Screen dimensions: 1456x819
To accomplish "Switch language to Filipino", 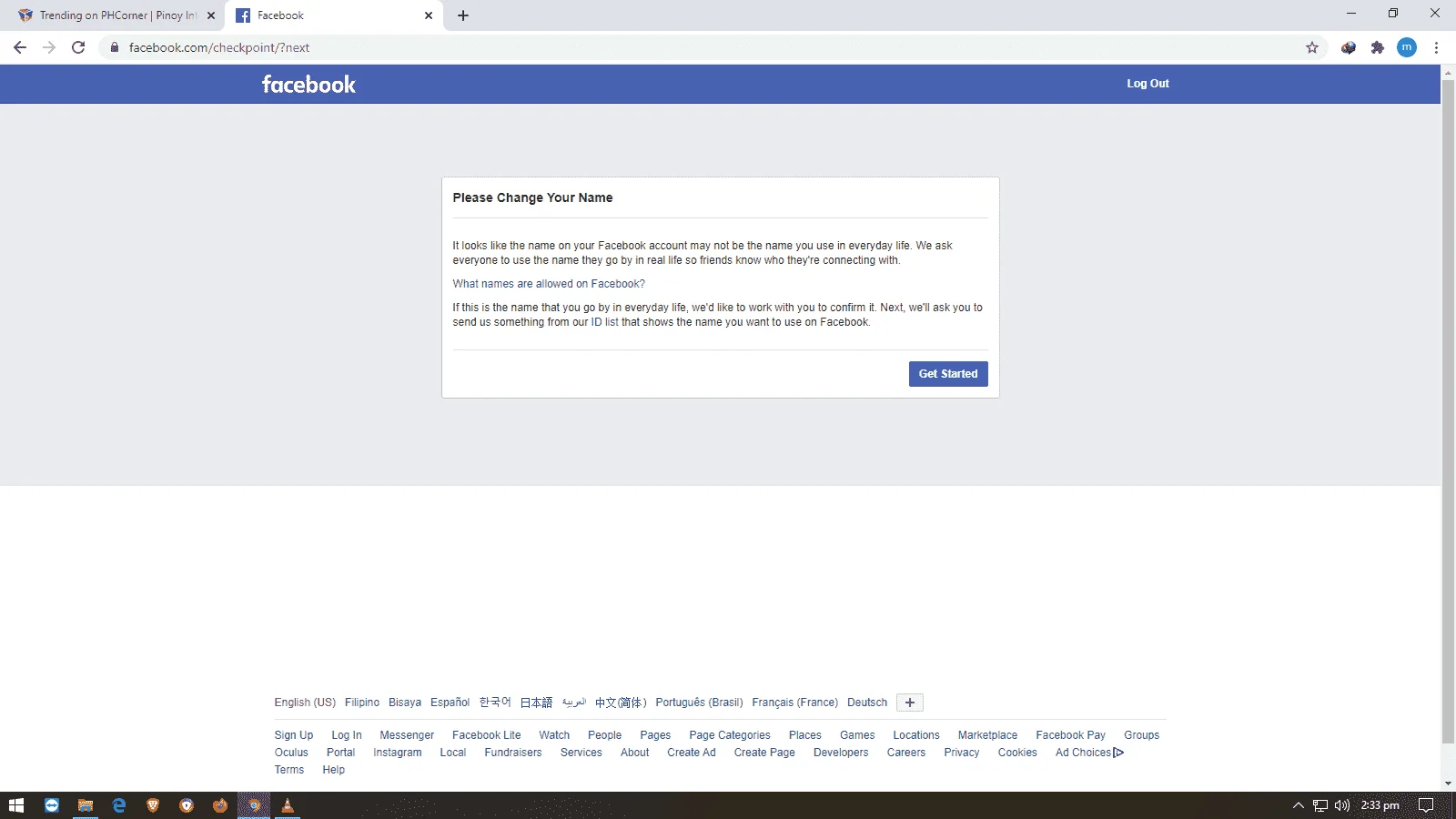I will [x=362, y=703].
